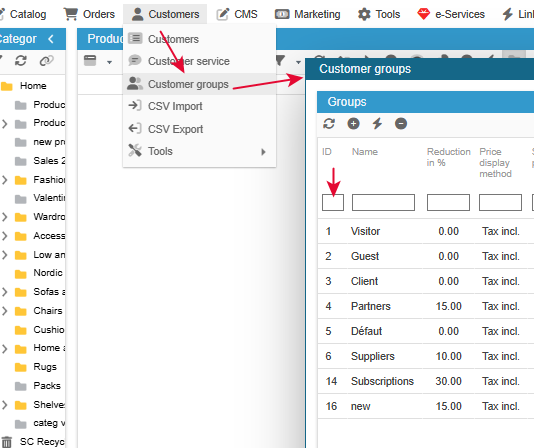Expand the Wardrobe category node
534x448 pixels.
tap(4, 217)
